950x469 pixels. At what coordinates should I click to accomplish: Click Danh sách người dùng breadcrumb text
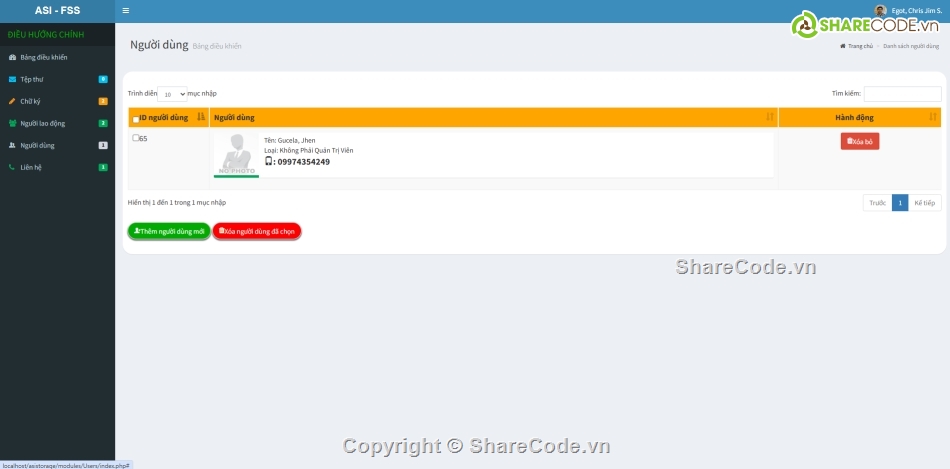(911, 46)
